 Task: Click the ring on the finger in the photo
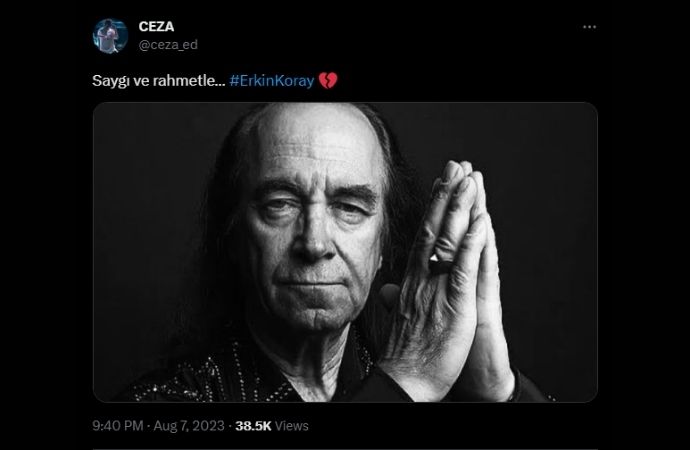440,263
